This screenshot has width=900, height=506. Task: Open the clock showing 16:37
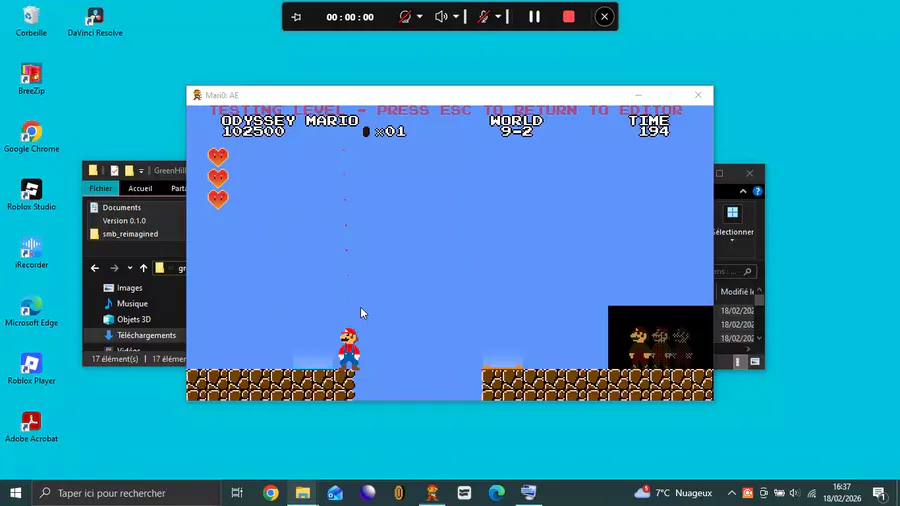pos(842,493)
